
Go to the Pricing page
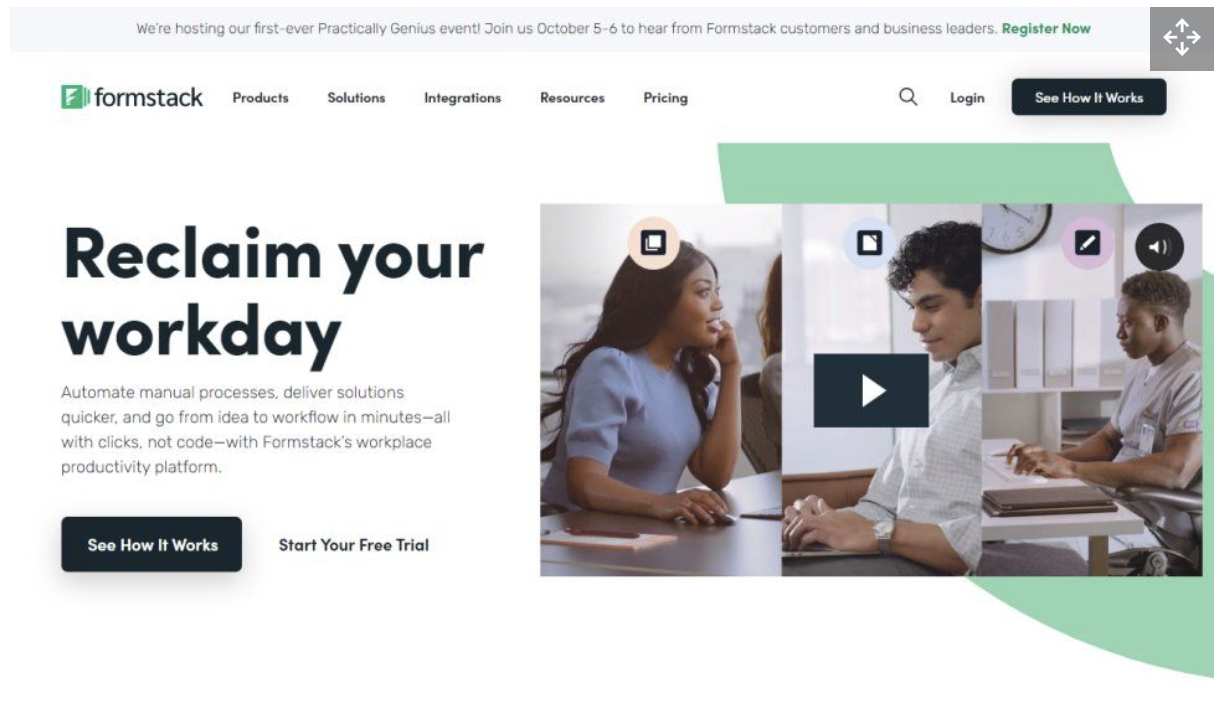click(x=665, y=98)
